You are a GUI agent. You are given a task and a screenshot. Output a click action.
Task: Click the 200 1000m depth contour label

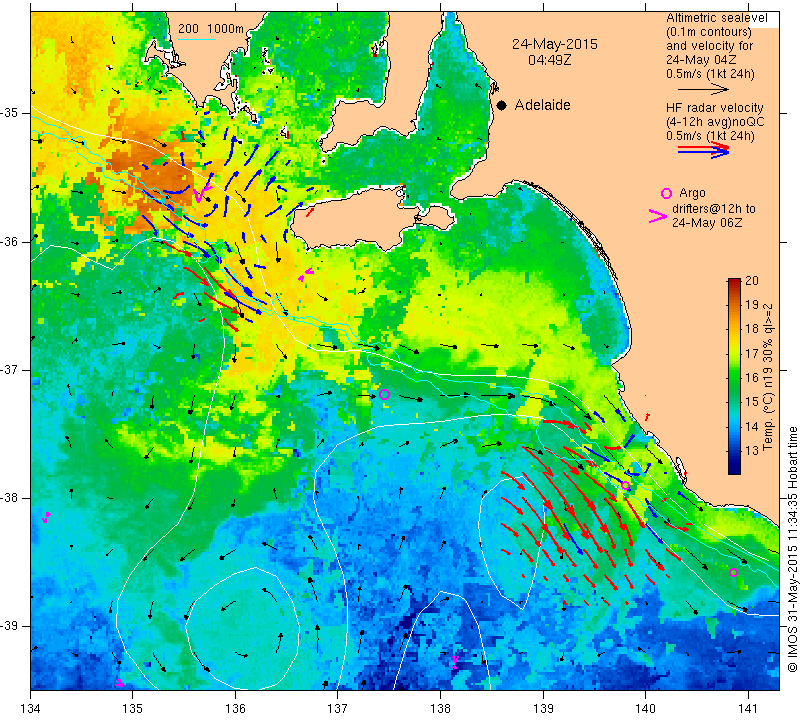pyautogui.click(x=211, y=29)
